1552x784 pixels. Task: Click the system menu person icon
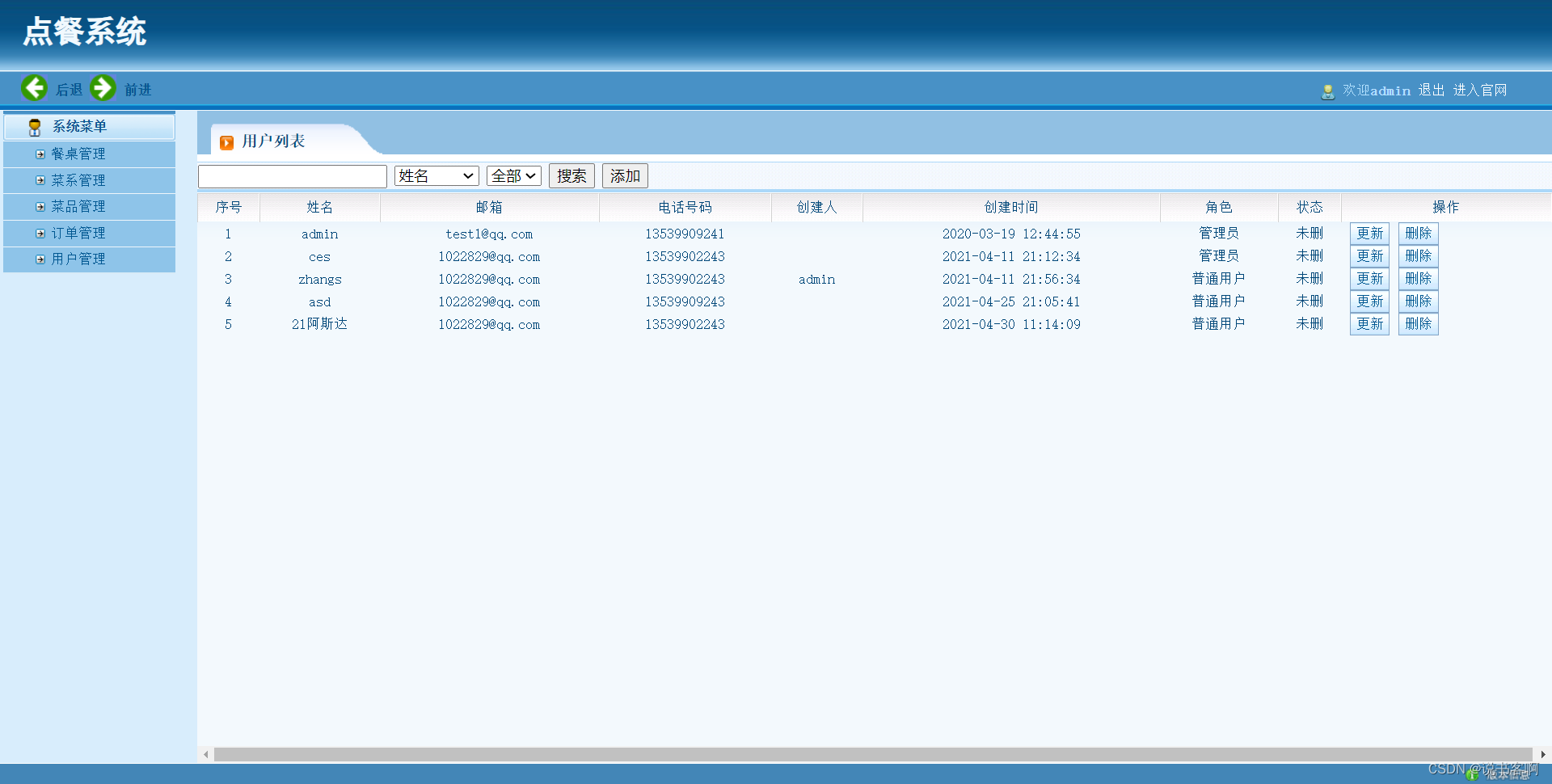[x=35, y=127]
